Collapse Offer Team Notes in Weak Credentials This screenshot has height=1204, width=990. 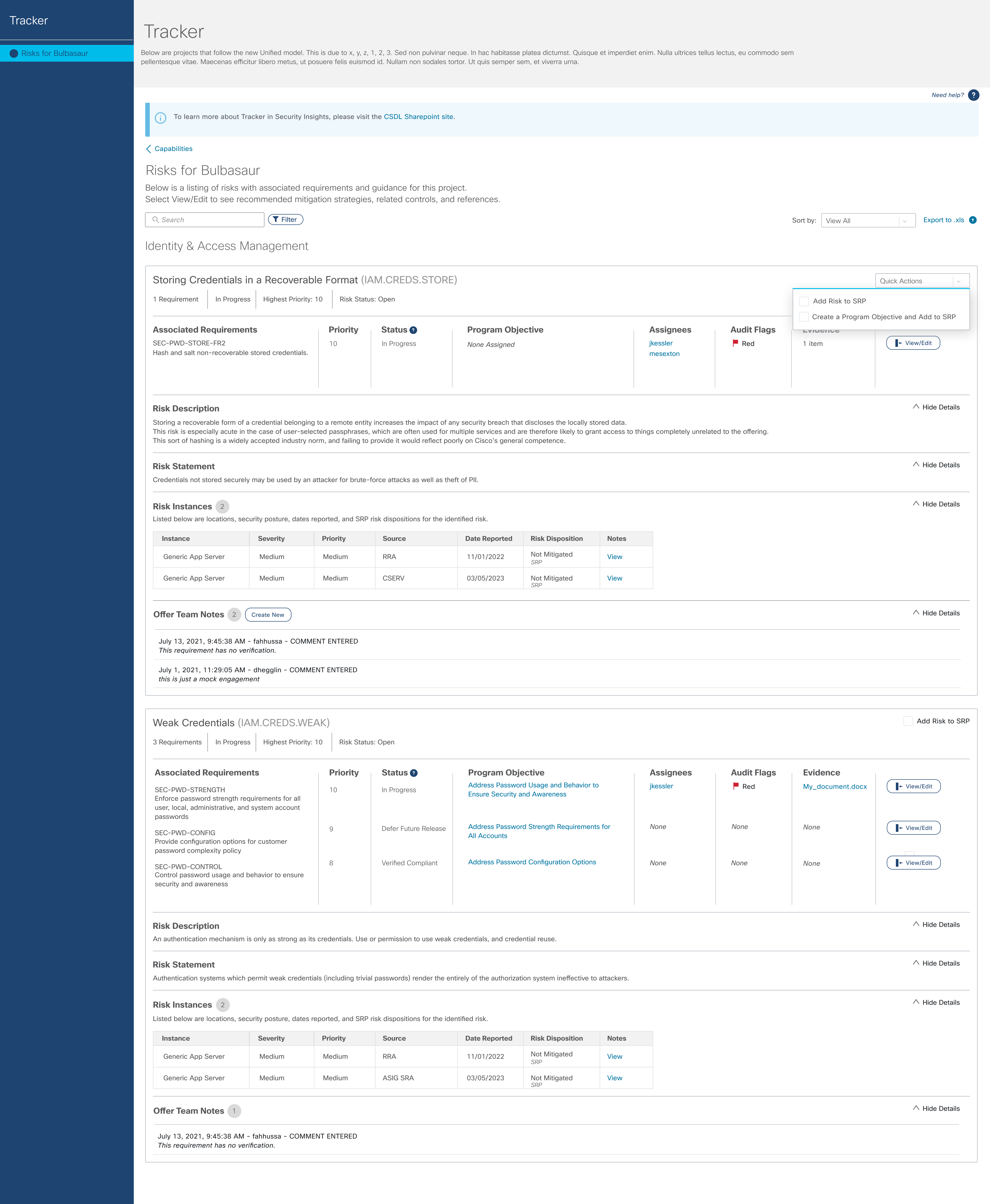click(x=936, y=1109)
